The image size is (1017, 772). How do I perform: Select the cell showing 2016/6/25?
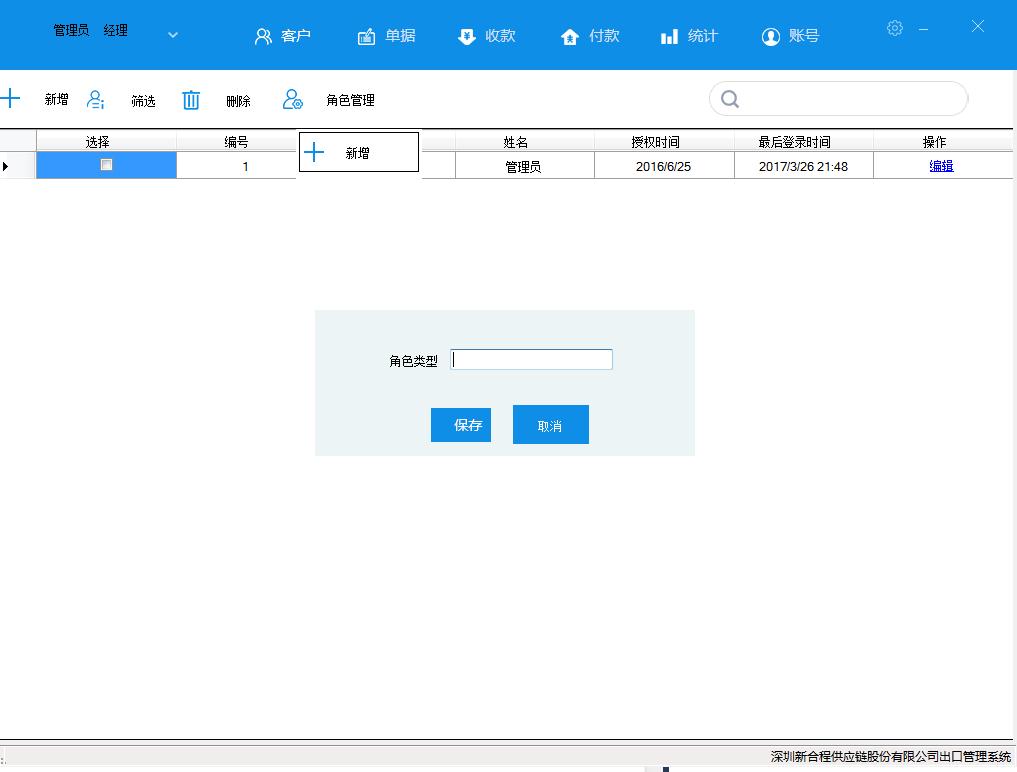pyautogui.click(x=664, y=166)
